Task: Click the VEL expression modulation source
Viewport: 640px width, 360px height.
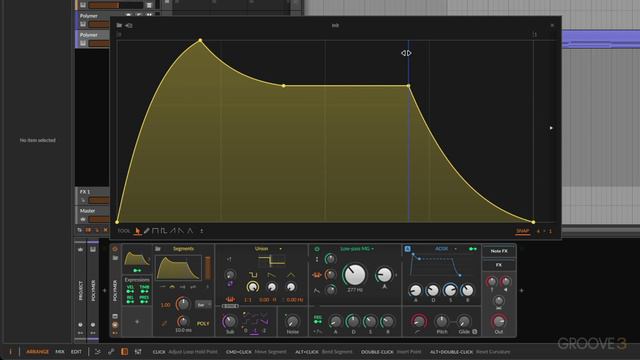Action: (130, 289)
